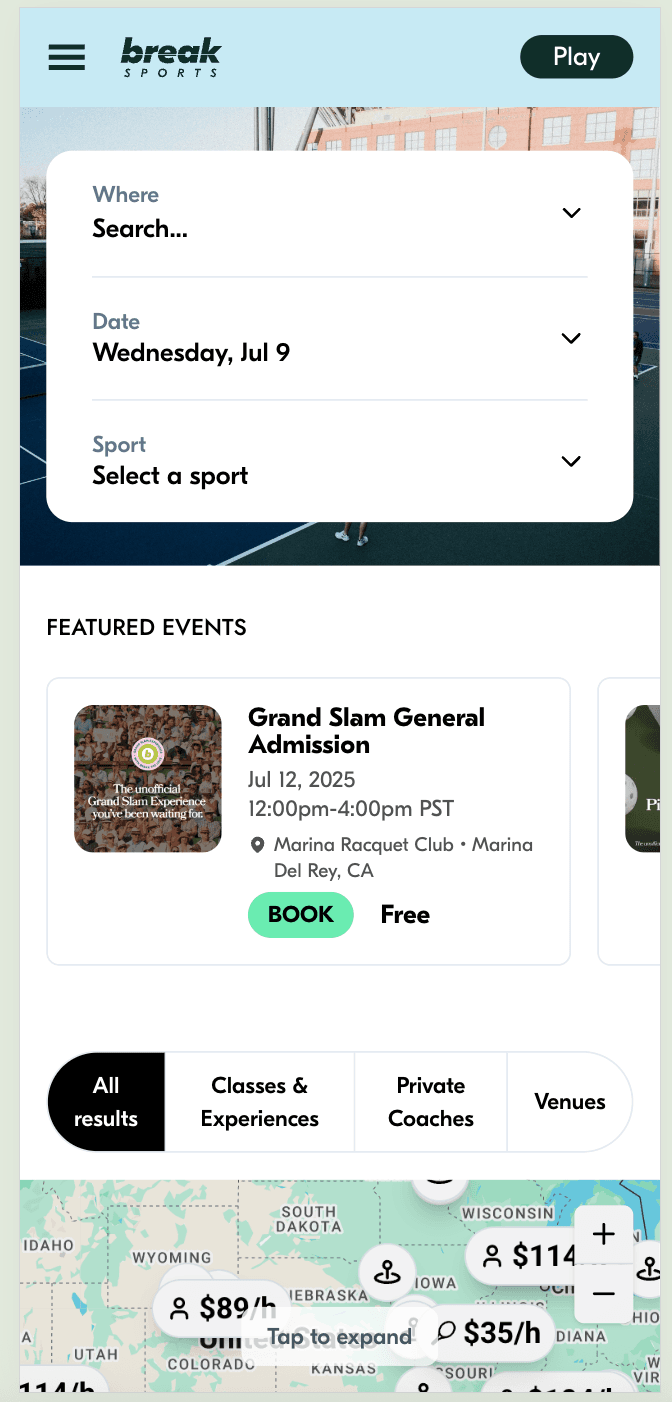Book the Grand Slam General Admission event
This screenshot has height=1402, width=672.
click(300, 915)
